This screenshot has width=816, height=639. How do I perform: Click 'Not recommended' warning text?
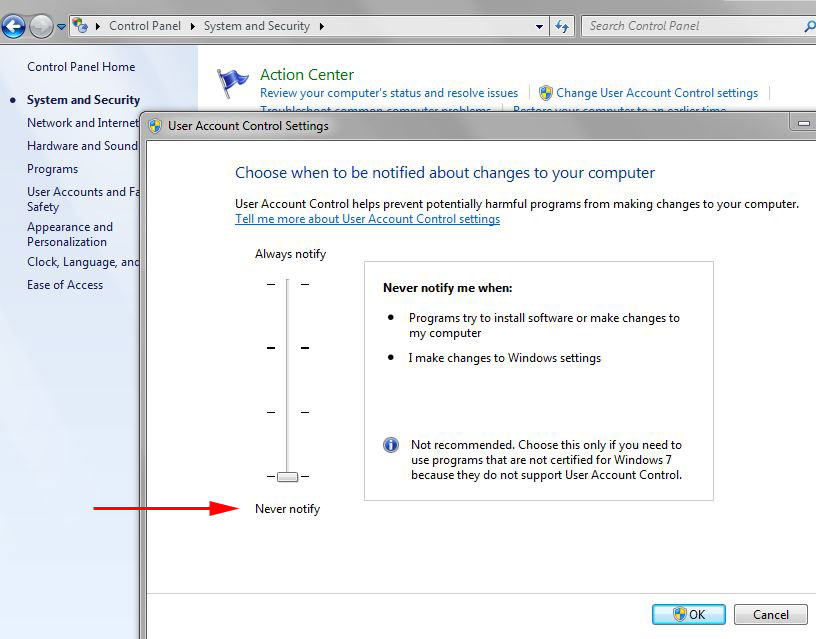click(546, 460)
